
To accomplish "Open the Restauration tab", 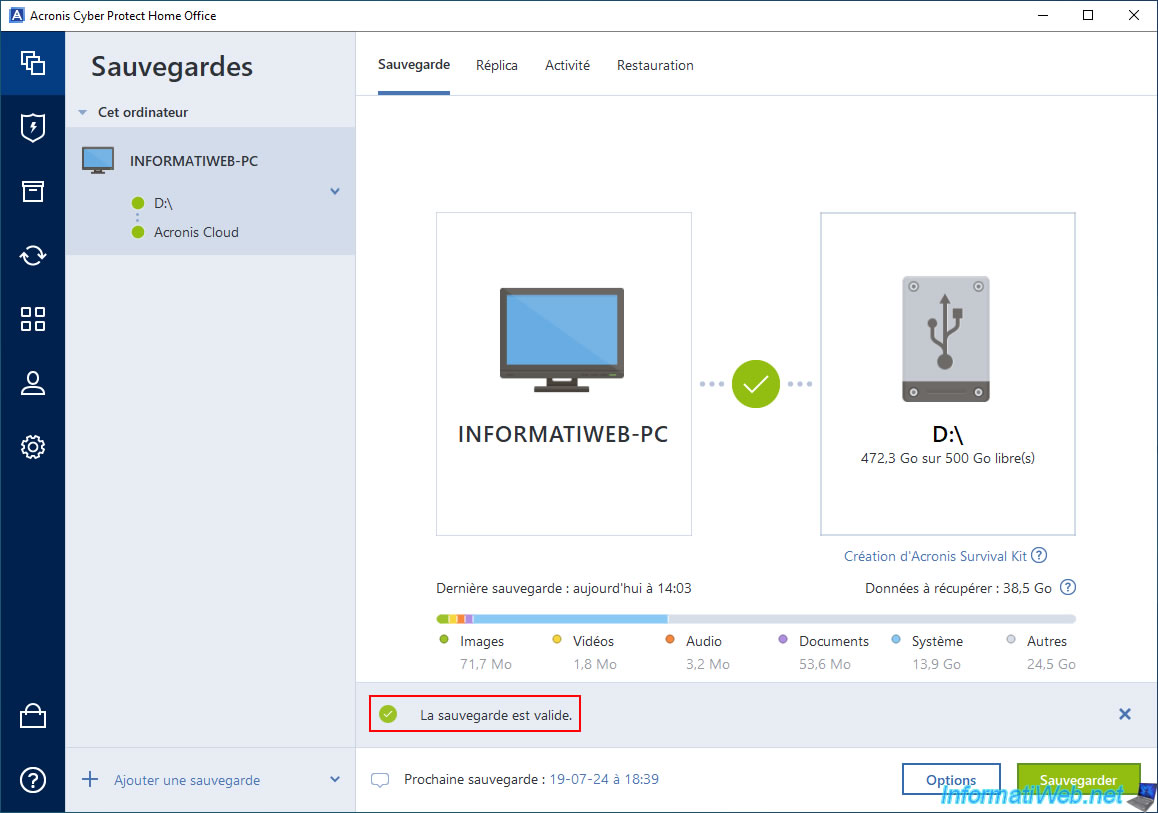I will click(655, 66).
